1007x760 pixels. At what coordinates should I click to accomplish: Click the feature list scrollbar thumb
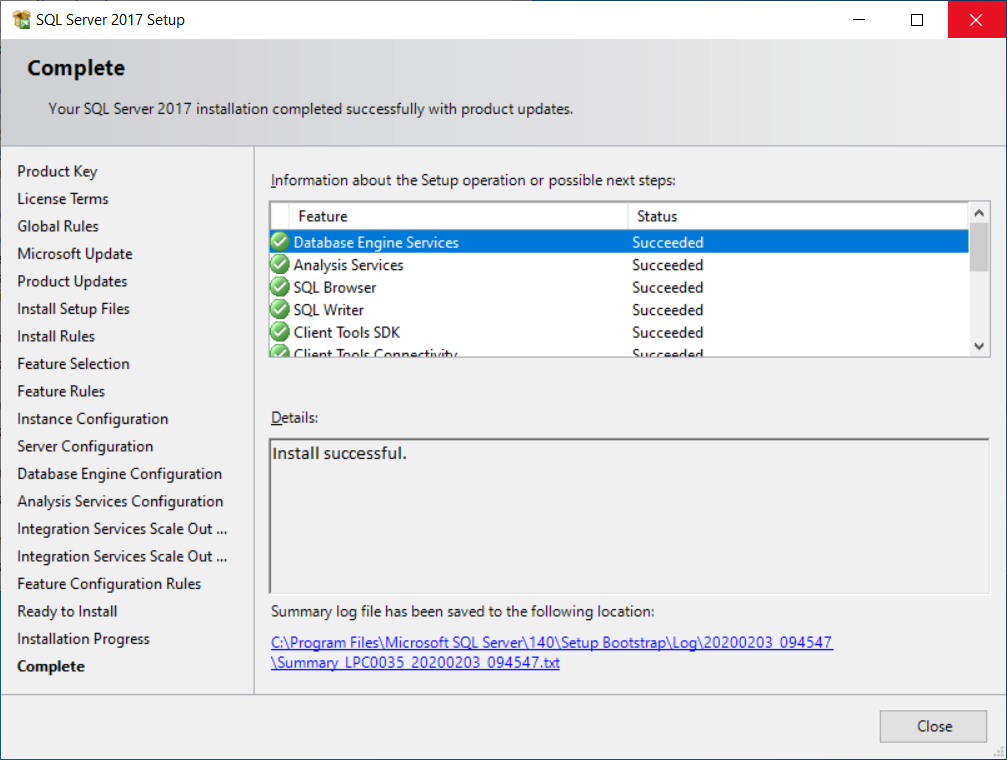[x=979, y=247]
